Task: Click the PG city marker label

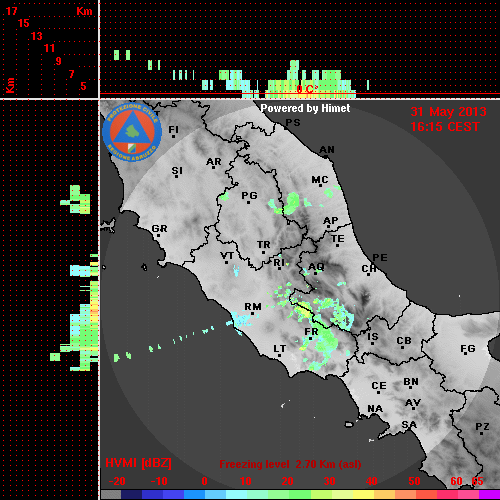Action: pyautogui.click(x=249, y=196)
